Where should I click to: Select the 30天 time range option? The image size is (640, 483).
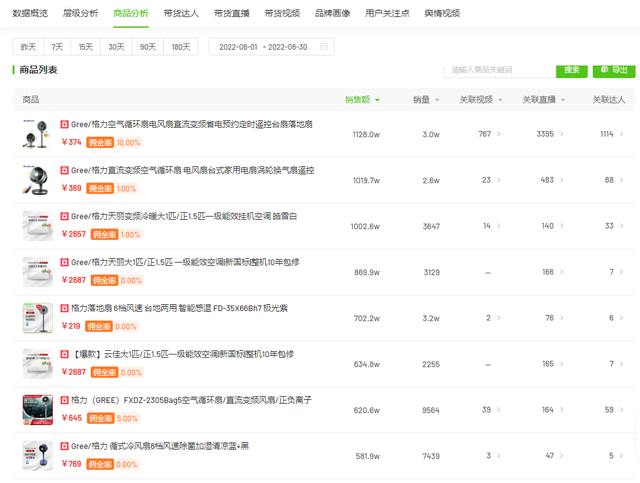click(117, 47)
